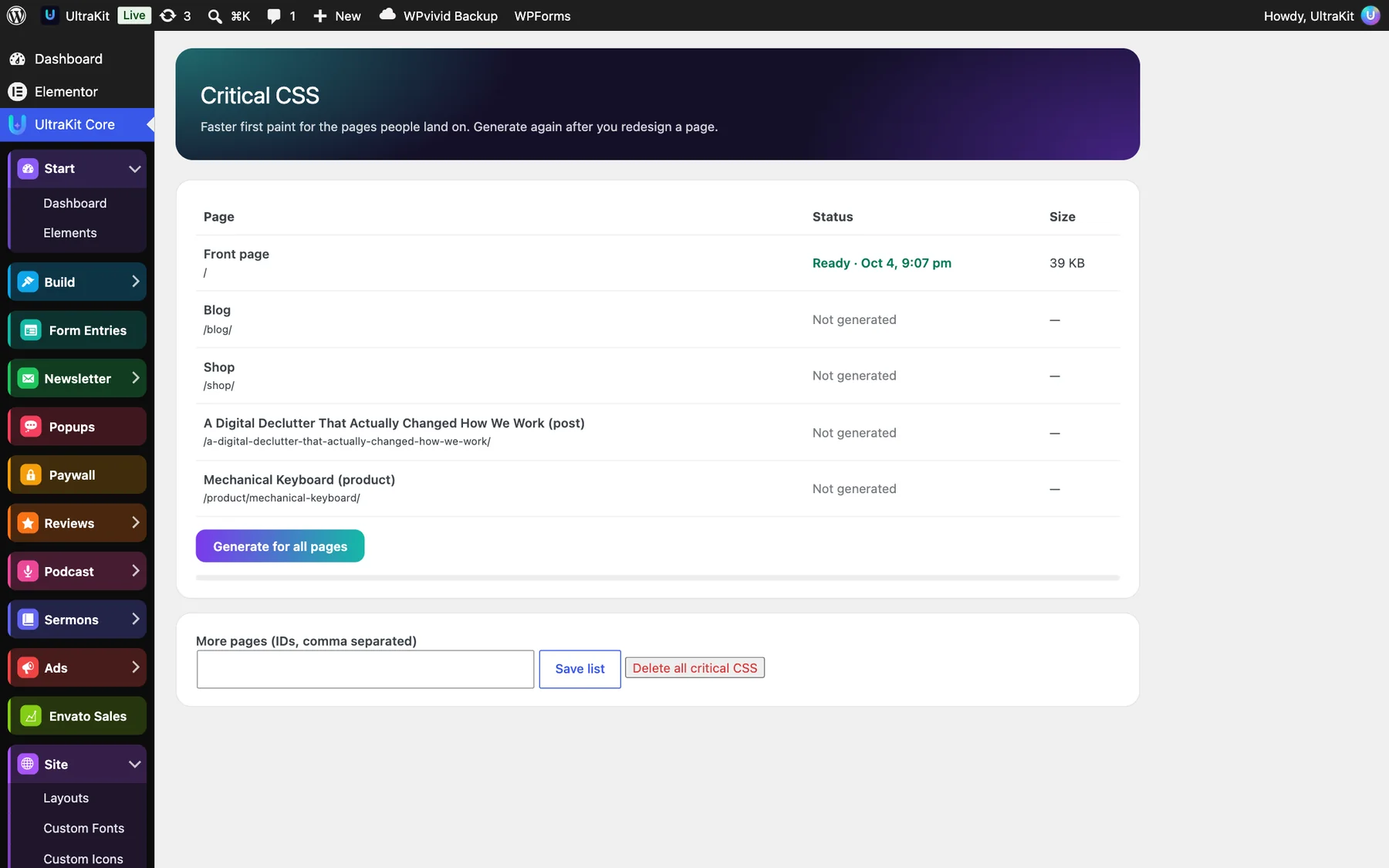Viewport: 1389px width, 868px height.
Task: Click the Ads megaphone icon
Action: point(28,667)
